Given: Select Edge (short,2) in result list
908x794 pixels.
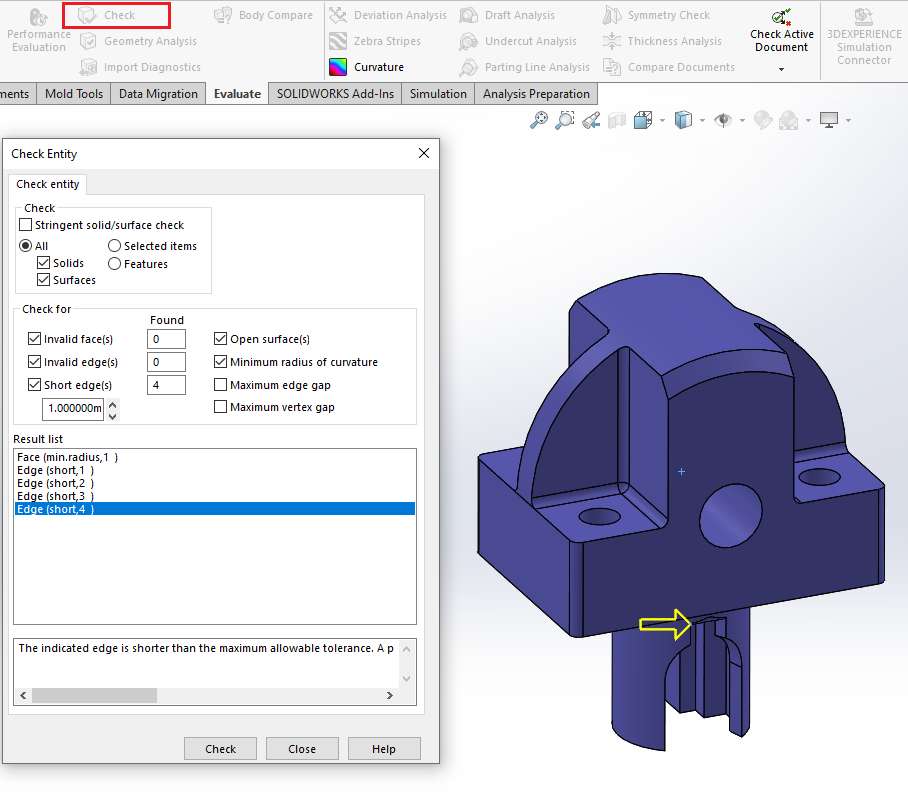Looking at the screenshot, I should point(56,483).
